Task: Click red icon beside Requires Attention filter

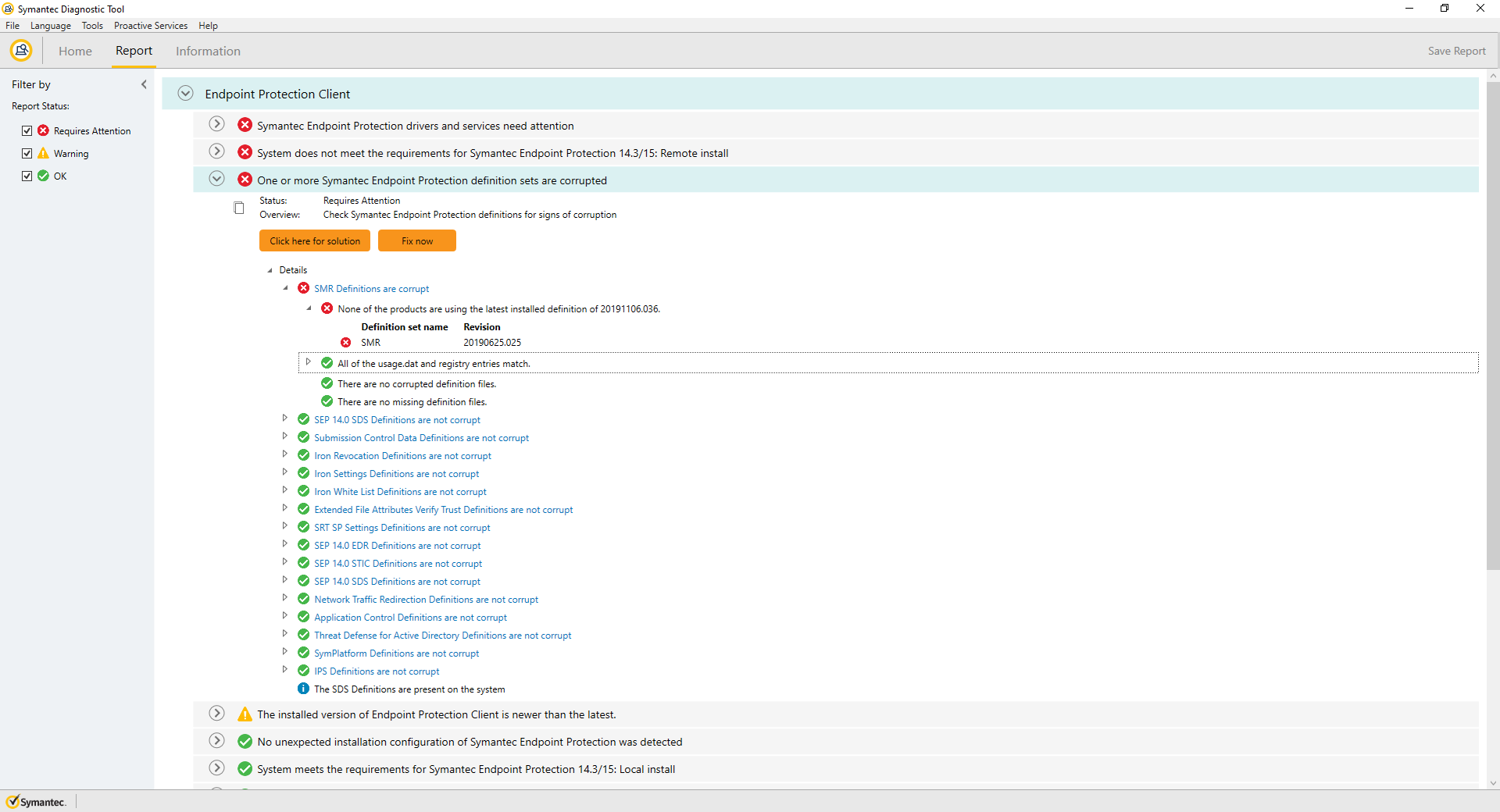Action: [43, 130]
